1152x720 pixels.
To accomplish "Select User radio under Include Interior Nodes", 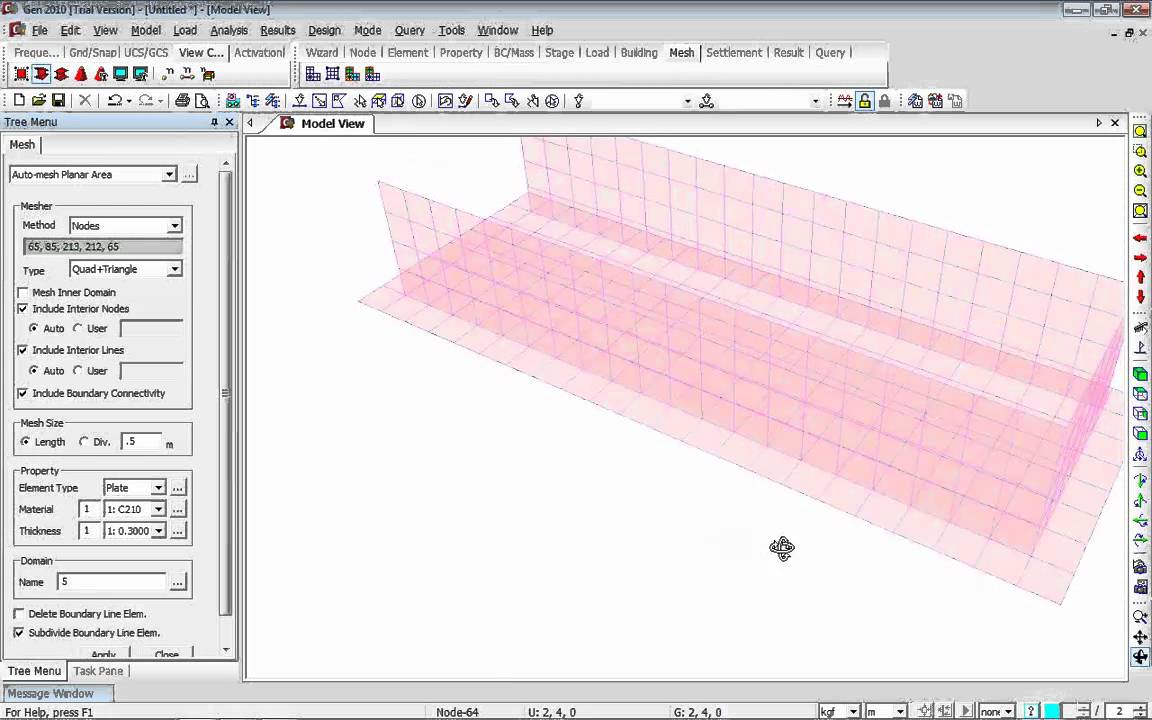I will point(78,328).
